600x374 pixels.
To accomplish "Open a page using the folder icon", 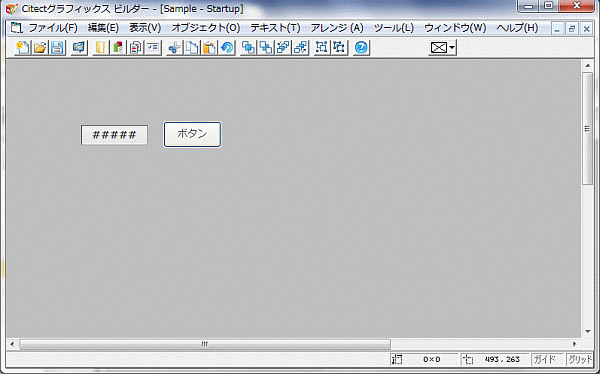I will 40,48.
